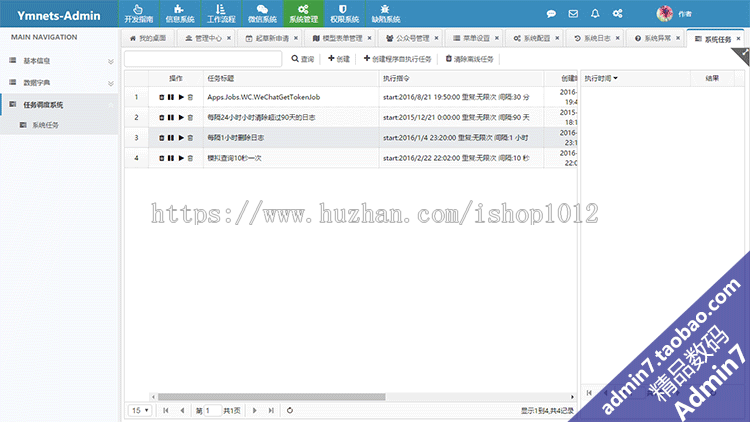The width and height of the screenshot is (750, 422).
Task: Click the page number input field
Action: pos(212,411)
